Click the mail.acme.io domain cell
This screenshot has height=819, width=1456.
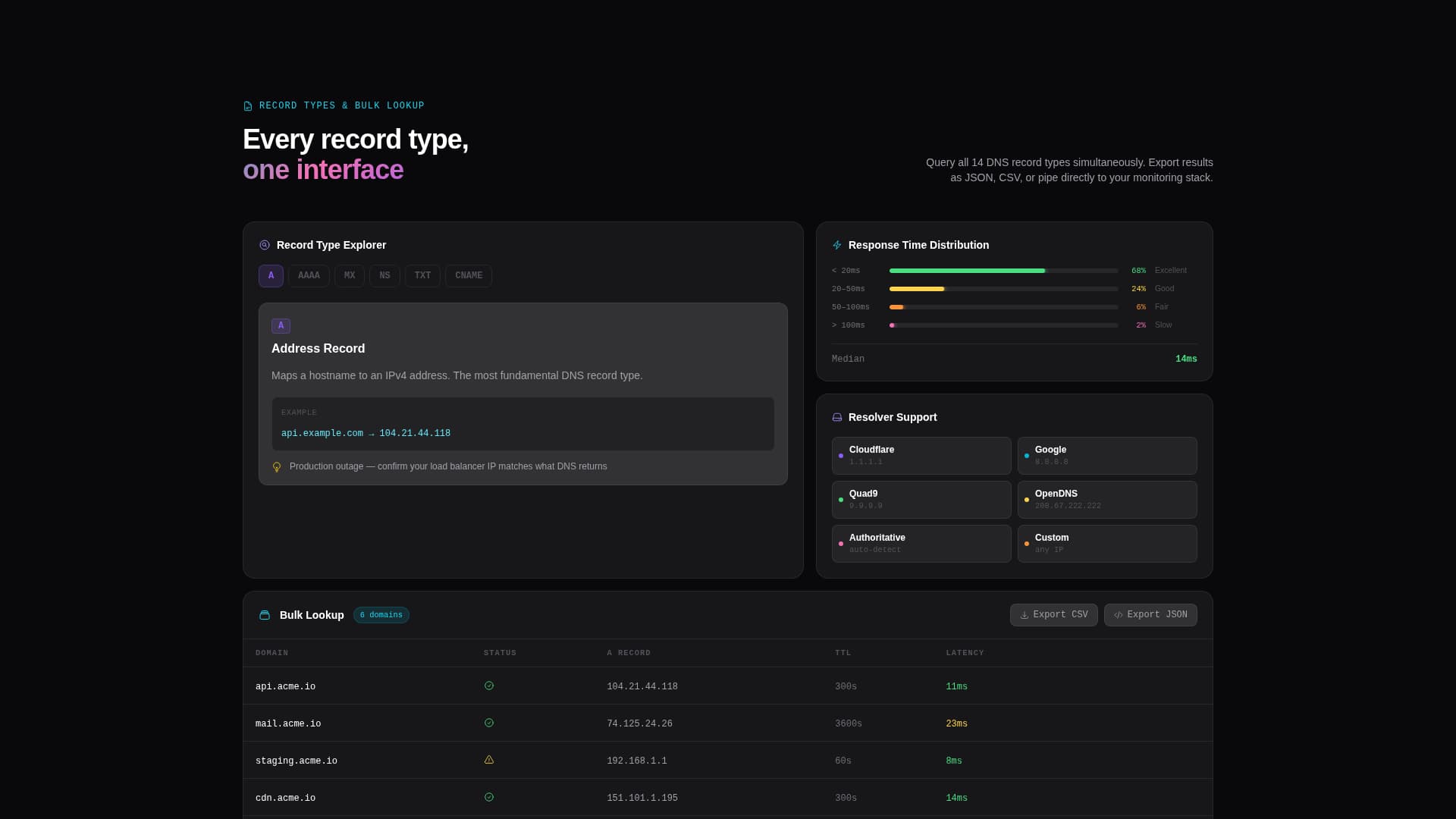pyautogui.click(x=288, y=724)
